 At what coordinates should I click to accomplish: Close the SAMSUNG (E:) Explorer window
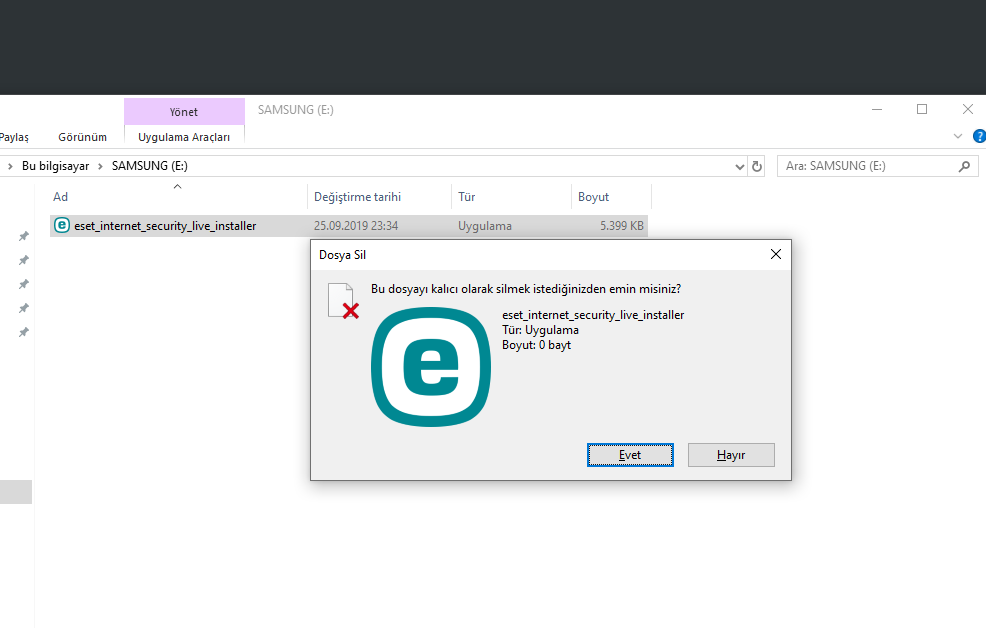[968, 109]
